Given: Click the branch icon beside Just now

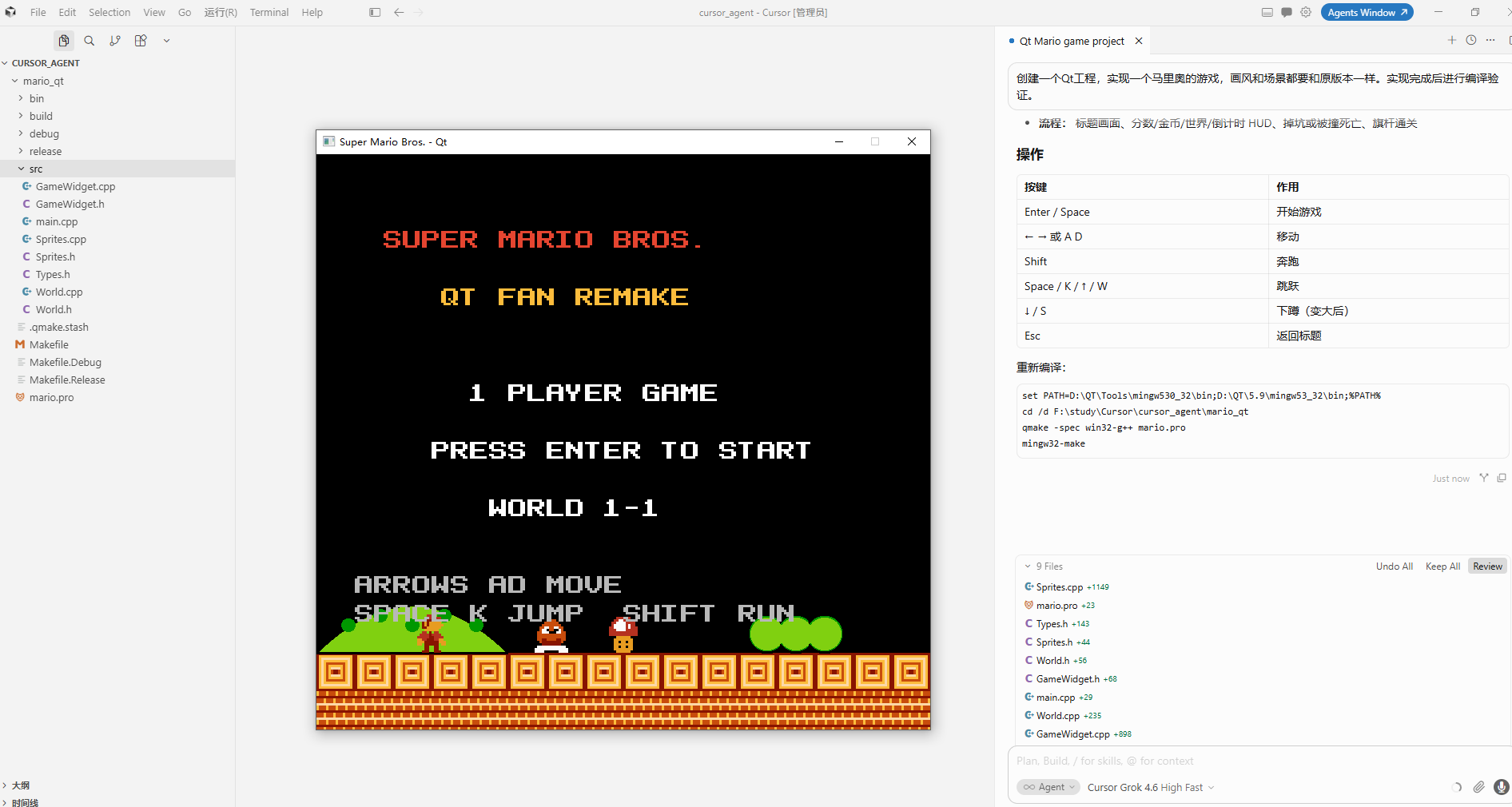Looking at the screenshot, I should tap(1484, 478).
